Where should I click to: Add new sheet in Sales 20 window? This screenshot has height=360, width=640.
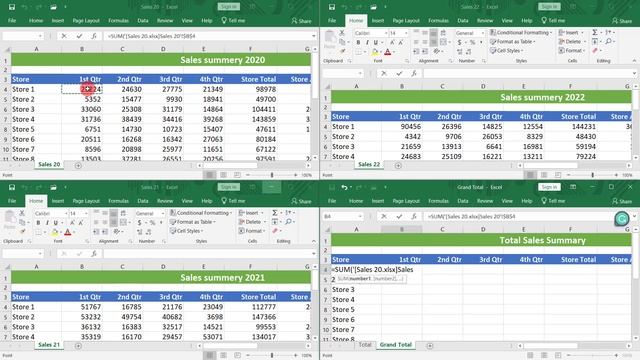point(78,165)
